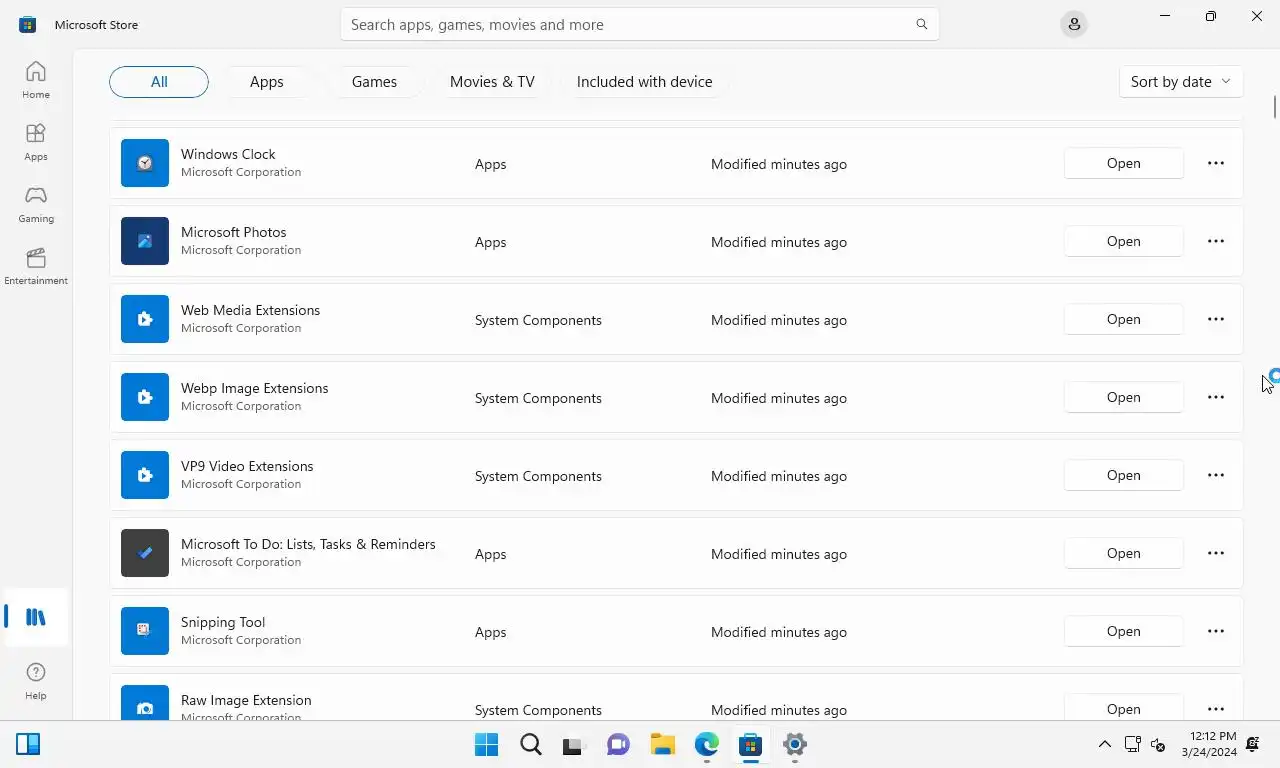Select the Included with device tab
Viewport: 1280px width, 768px height.
[645, 82]
